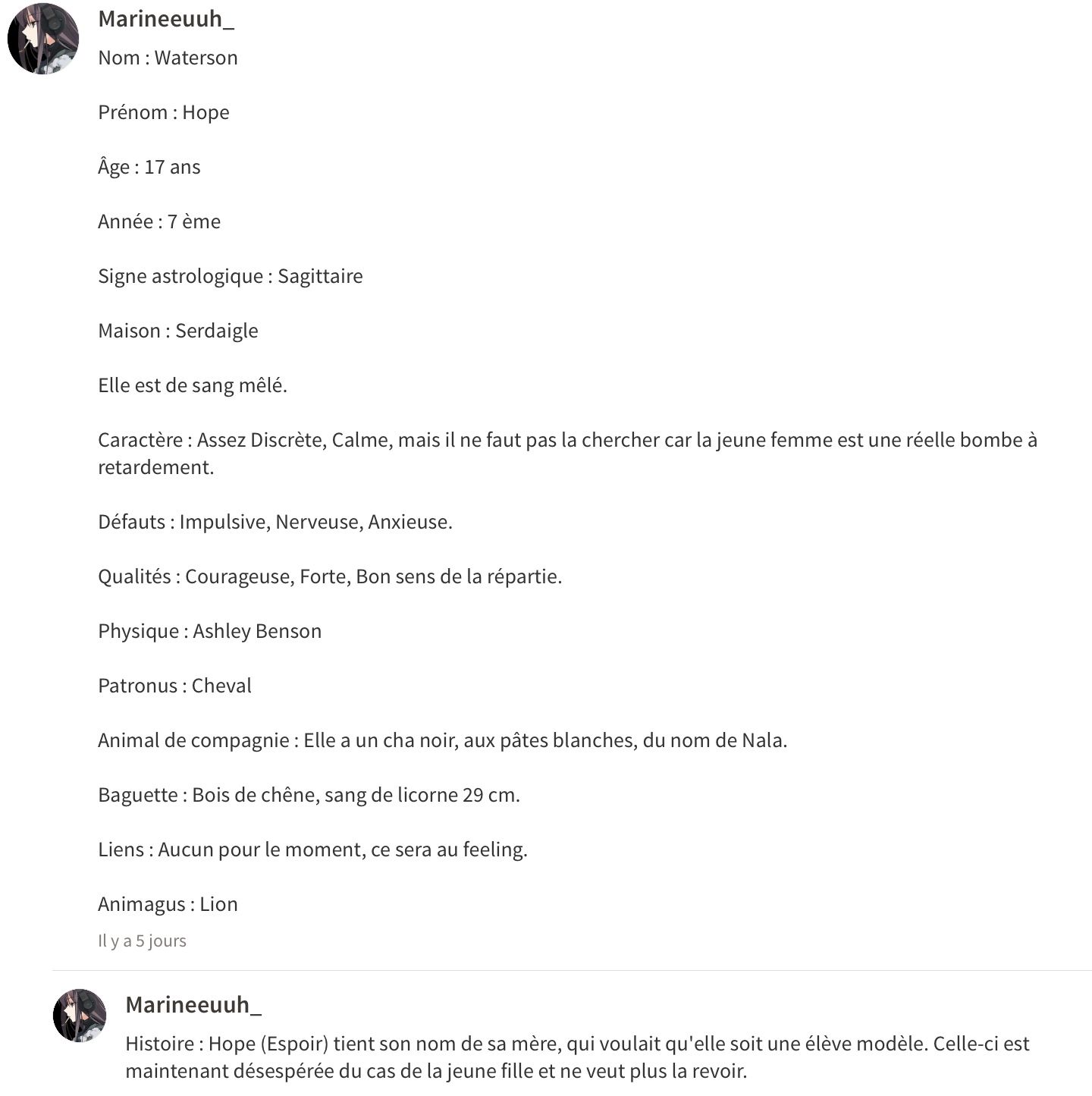Click the Caractère description paragraph
The image size is (1092, 1096).
coord(567,454)
